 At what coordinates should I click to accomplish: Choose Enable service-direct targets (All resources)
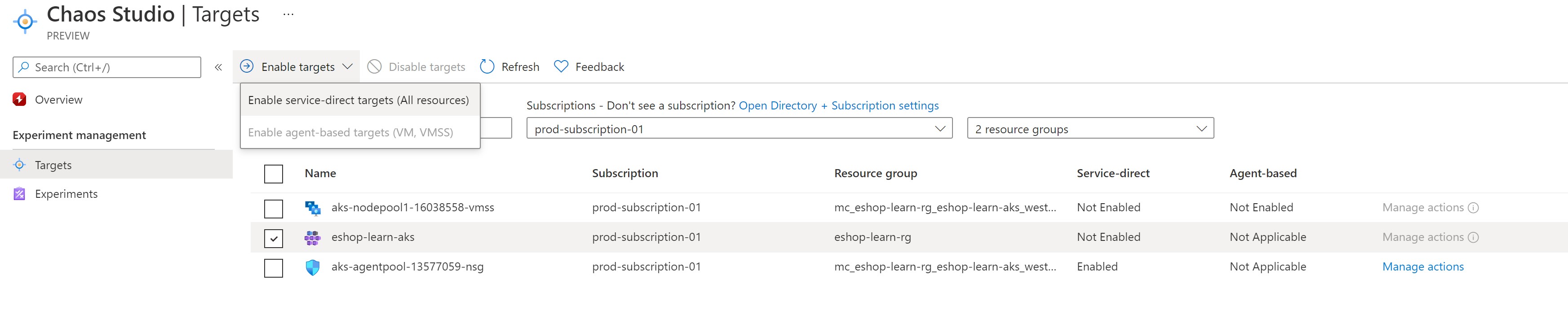point(360,100)
